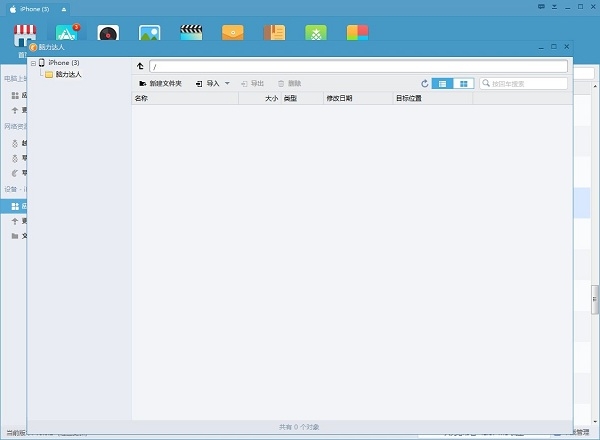Open the music vinyl record icon

point(108,33)
